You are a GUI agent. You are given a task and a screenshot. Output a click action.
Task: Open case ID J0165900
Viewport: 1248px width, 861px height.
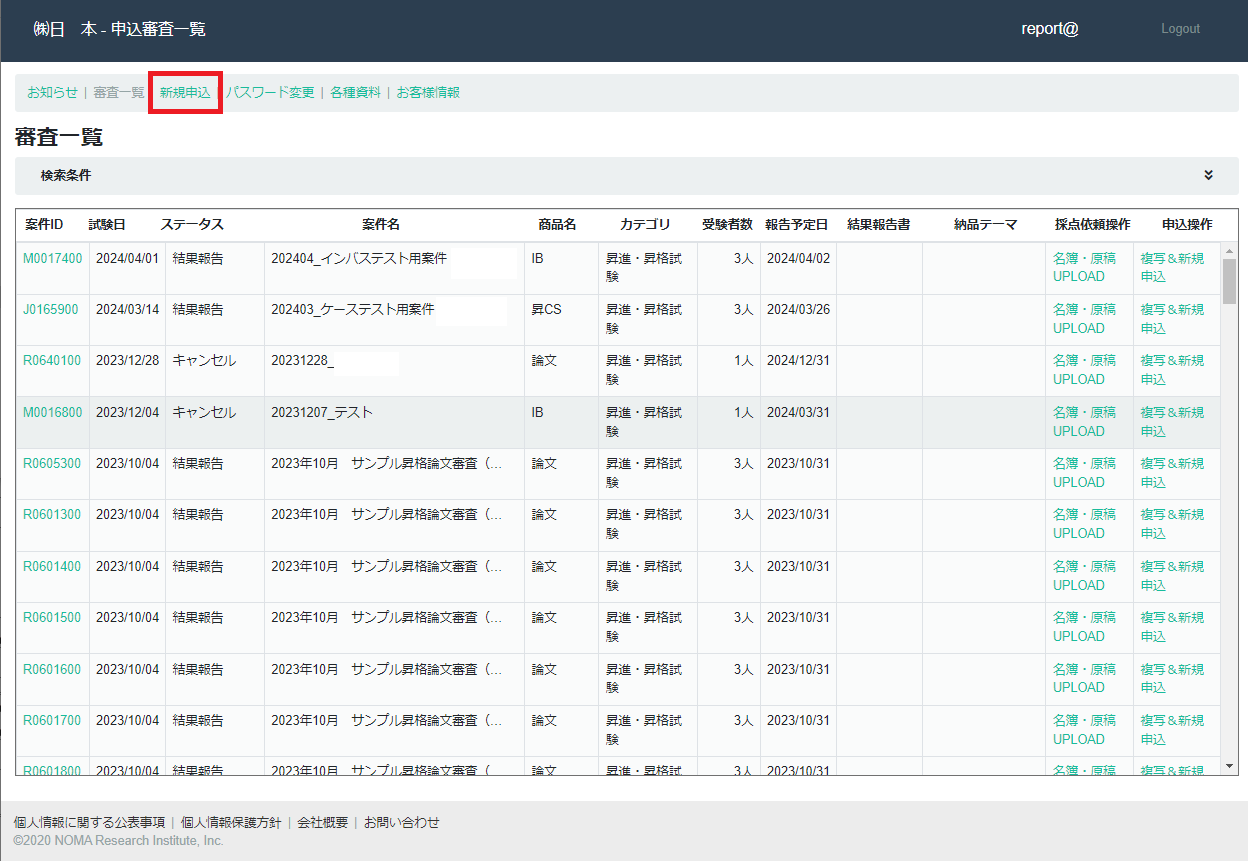[50, 309]
